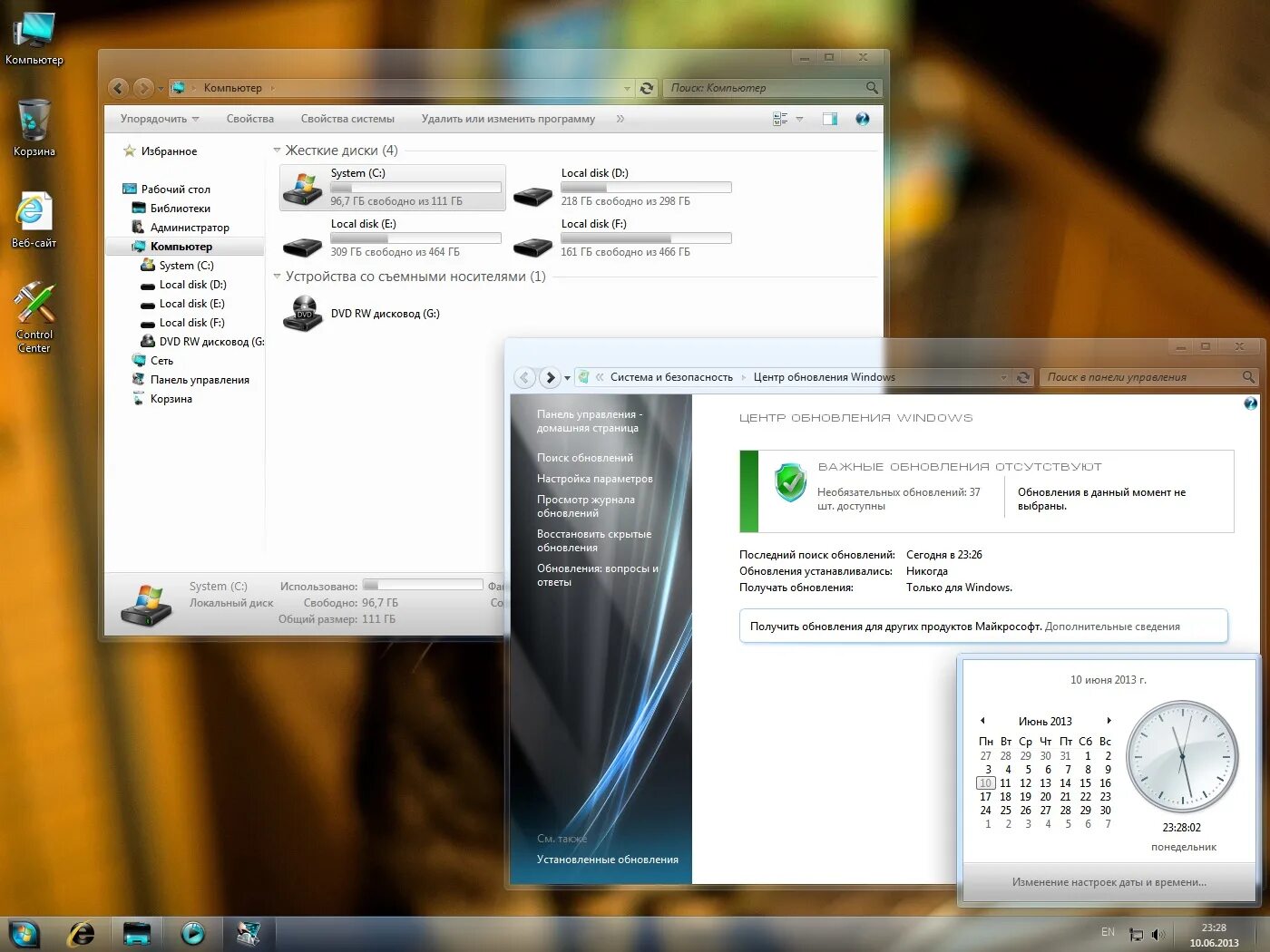Go back in the Компьютер window
The image size is (1270, 952).
[118, 88]
